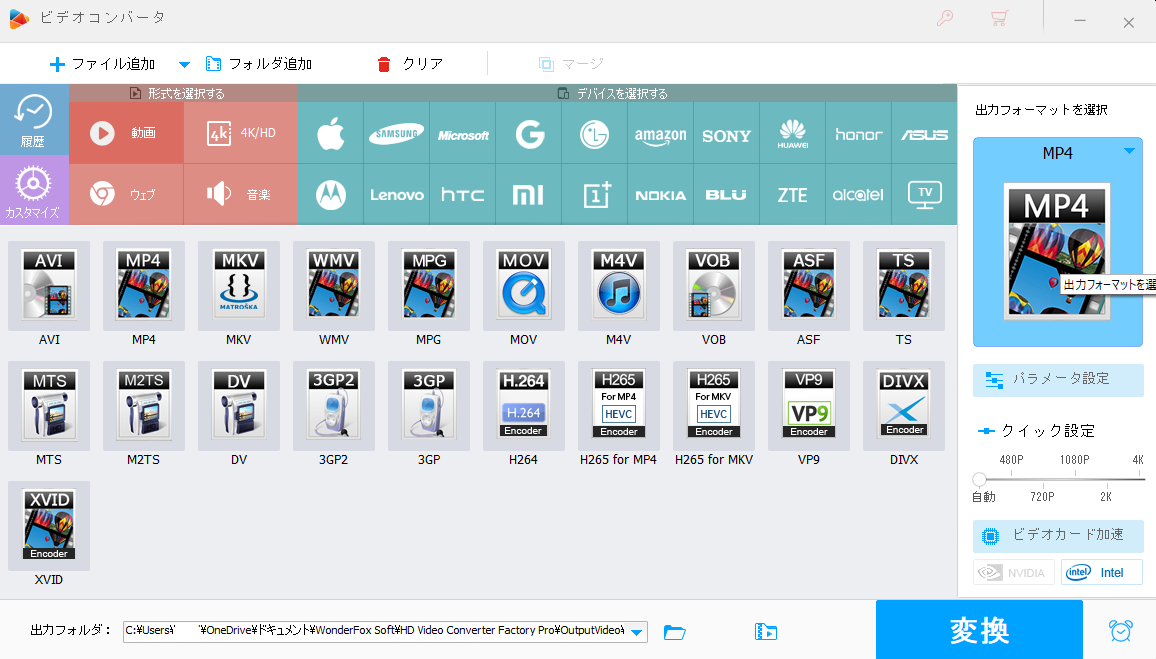Open the Sony device category
The height and width of the screenshot is (659, 1156).
click(x=726, y=133)
